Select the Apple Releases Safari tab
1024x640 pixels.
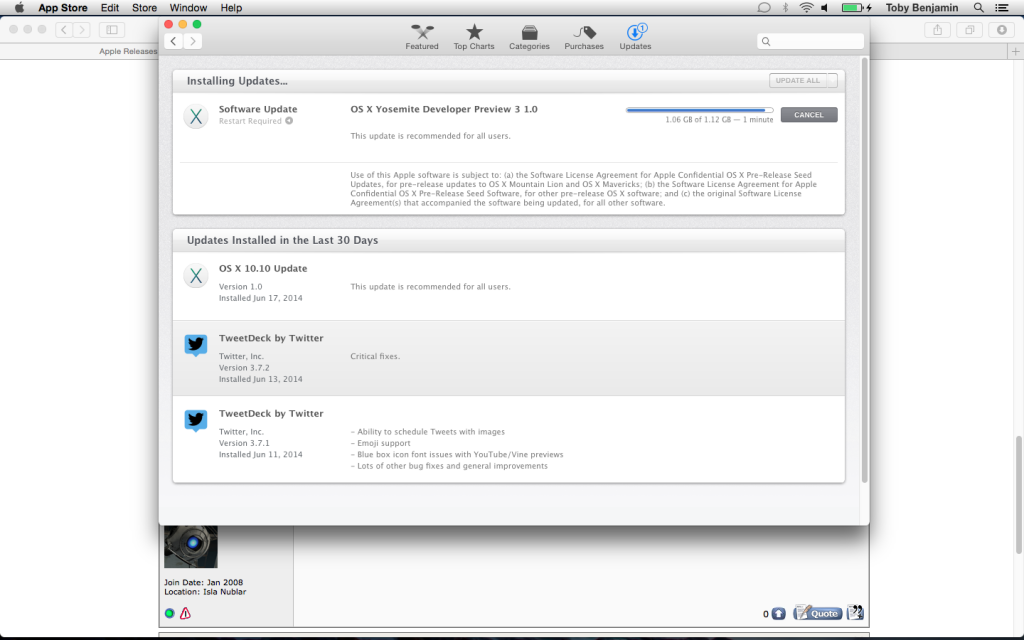click(128, 51)
